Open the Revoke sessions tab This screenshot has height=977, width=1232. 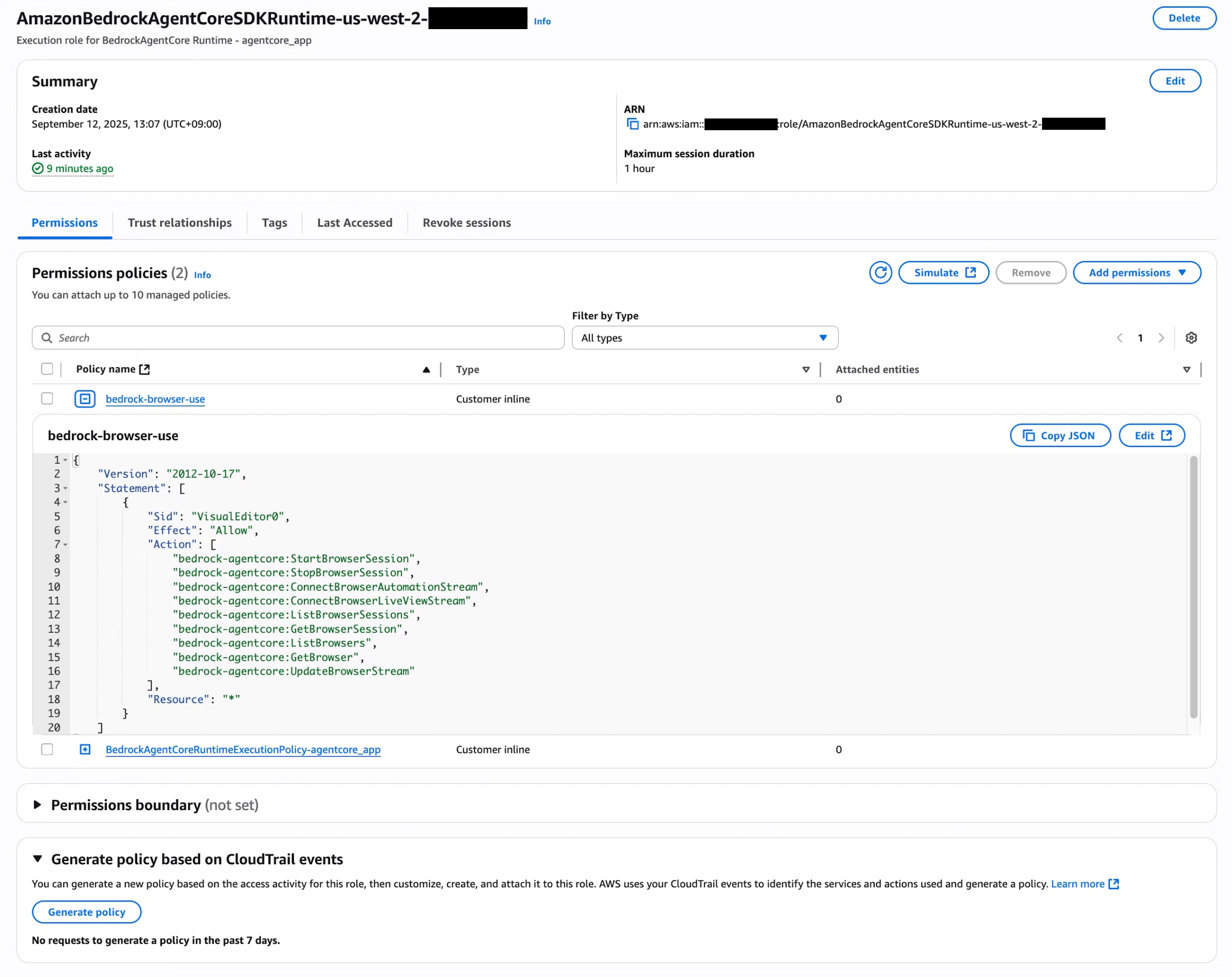click(467, 223)
